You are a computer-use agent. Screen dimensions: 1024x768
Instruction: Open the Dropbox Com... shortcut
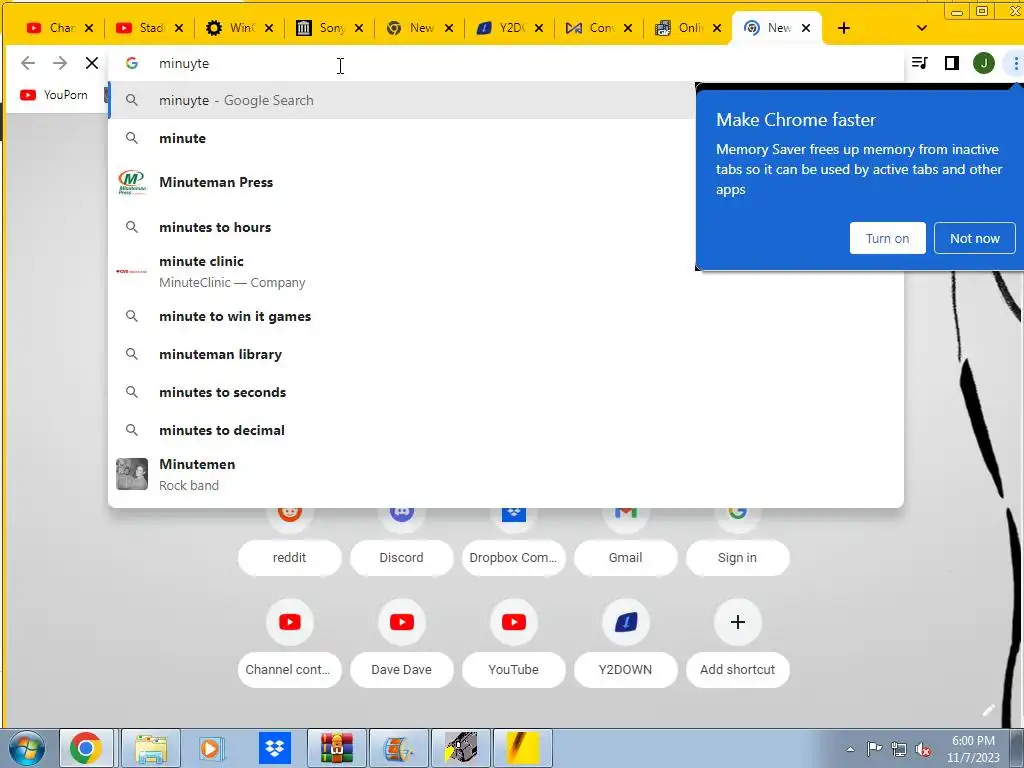513,557
